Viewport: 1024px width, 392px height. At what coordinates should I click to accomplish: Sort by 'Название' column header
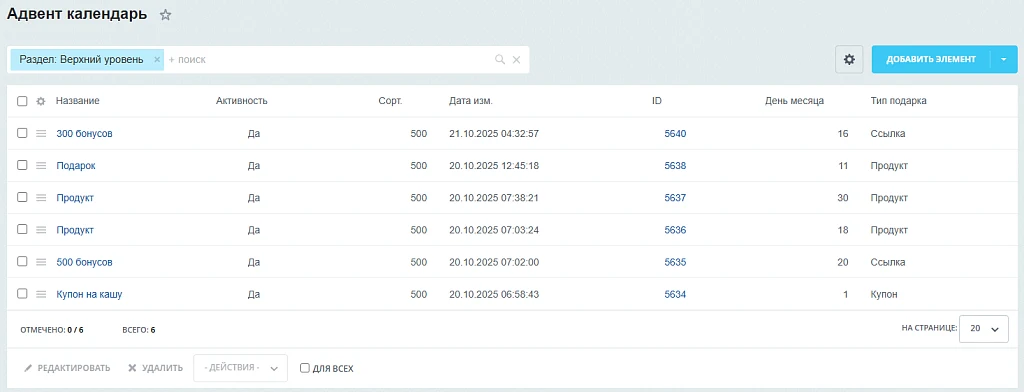tap(78, 101)
